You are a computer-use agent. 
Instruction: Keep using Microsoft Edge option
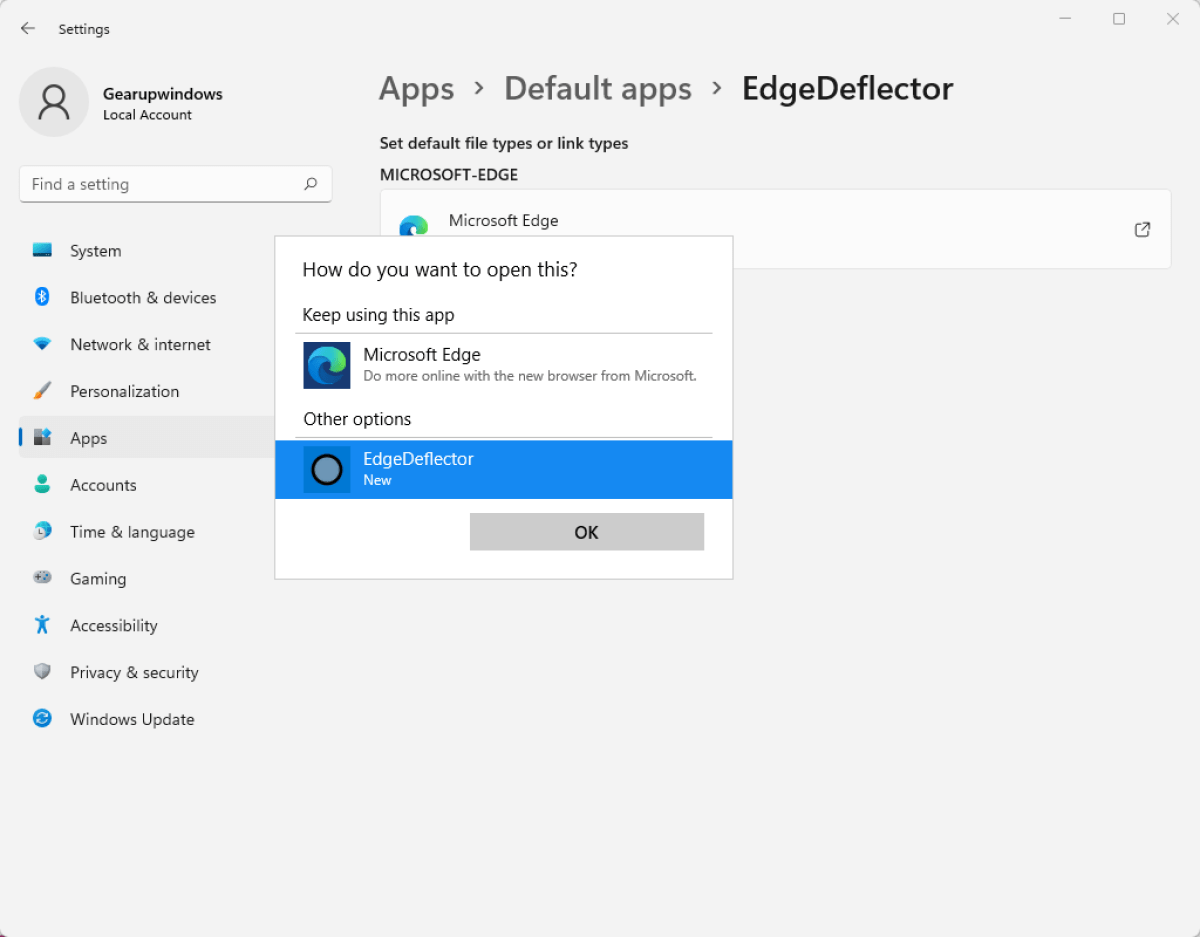click(504, 365)
